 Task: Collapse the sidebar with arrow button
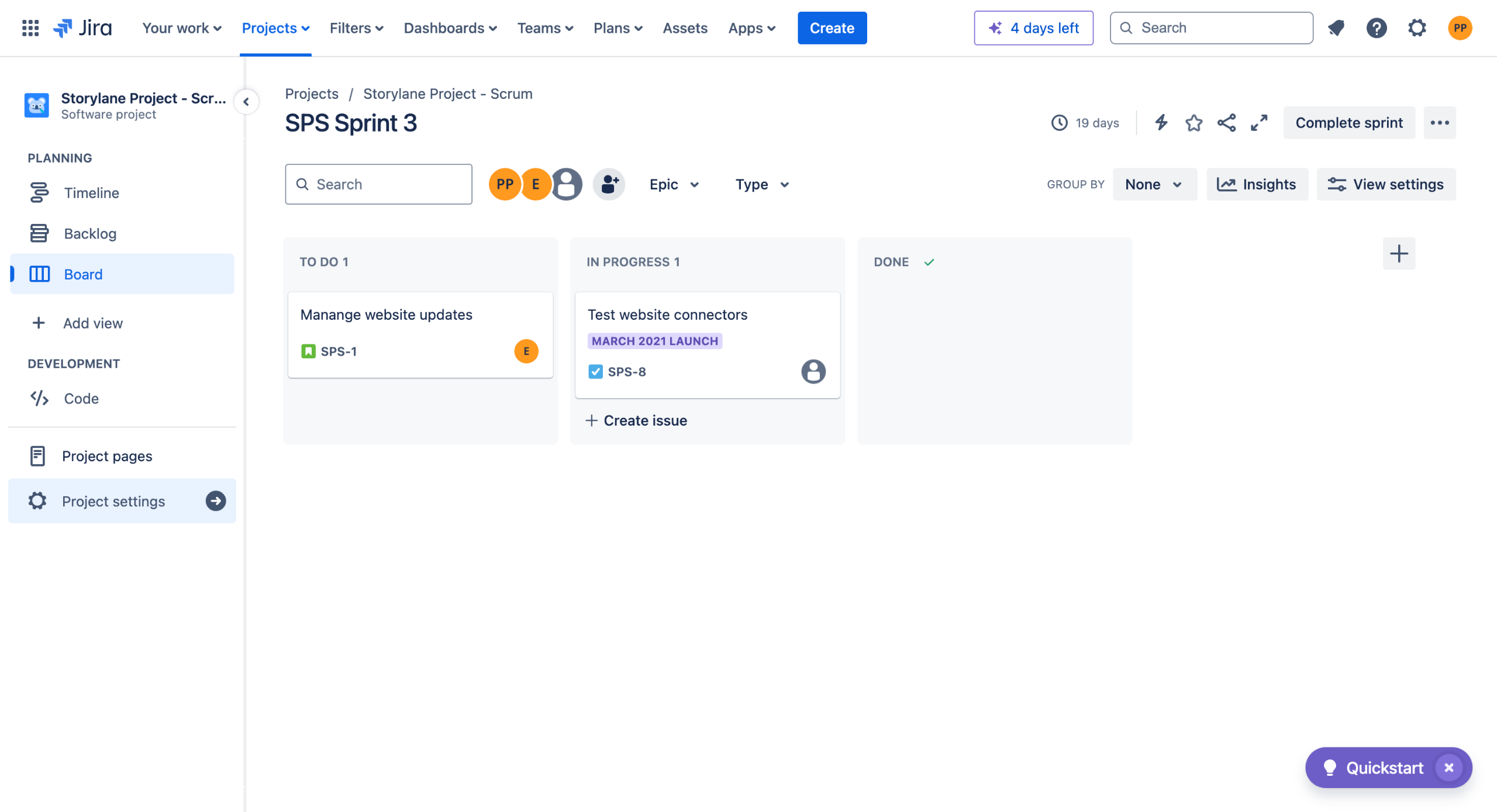tap(246, 102)
